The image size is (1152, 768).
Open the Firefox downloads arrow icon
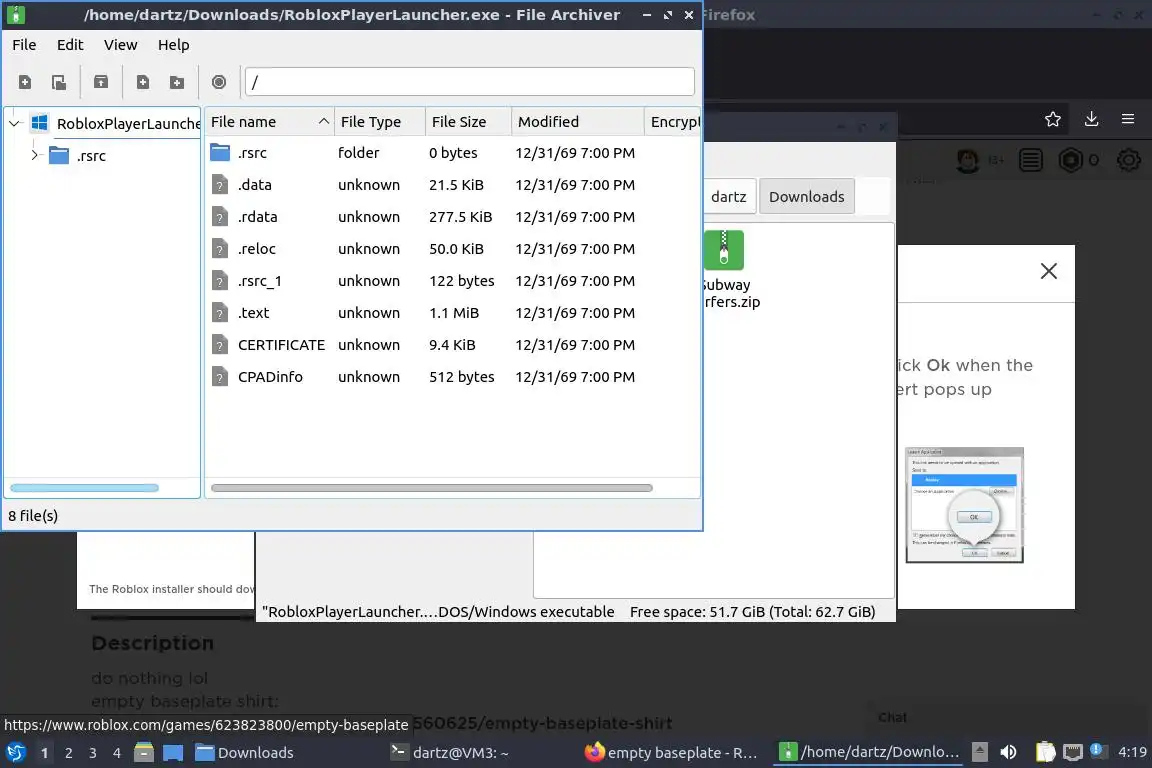tap(1092, 119)
